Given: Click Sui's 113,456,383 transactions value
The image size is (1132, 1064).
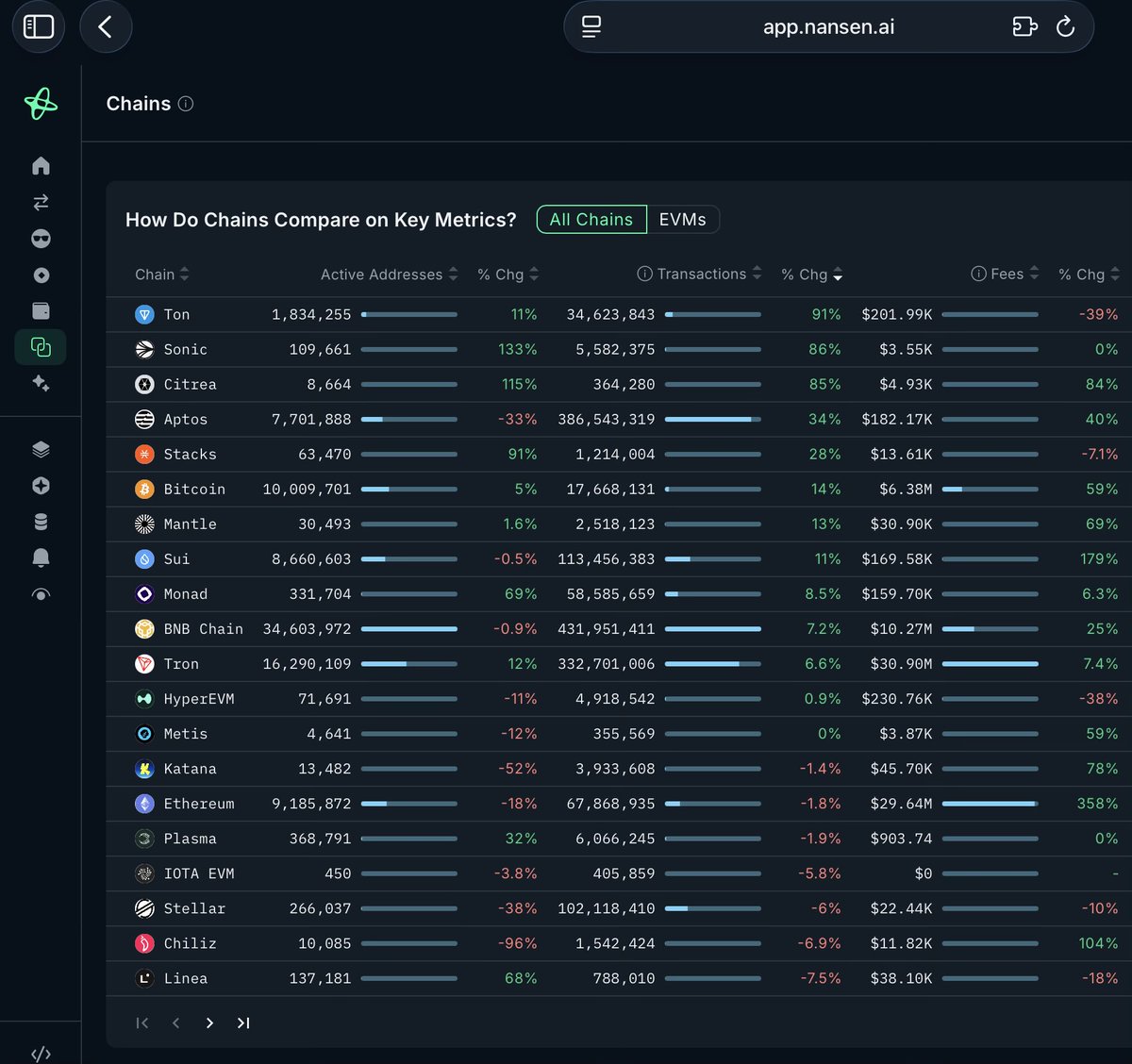Looking at the screenshot, I should pyautogui.click(x=606, y=559).
